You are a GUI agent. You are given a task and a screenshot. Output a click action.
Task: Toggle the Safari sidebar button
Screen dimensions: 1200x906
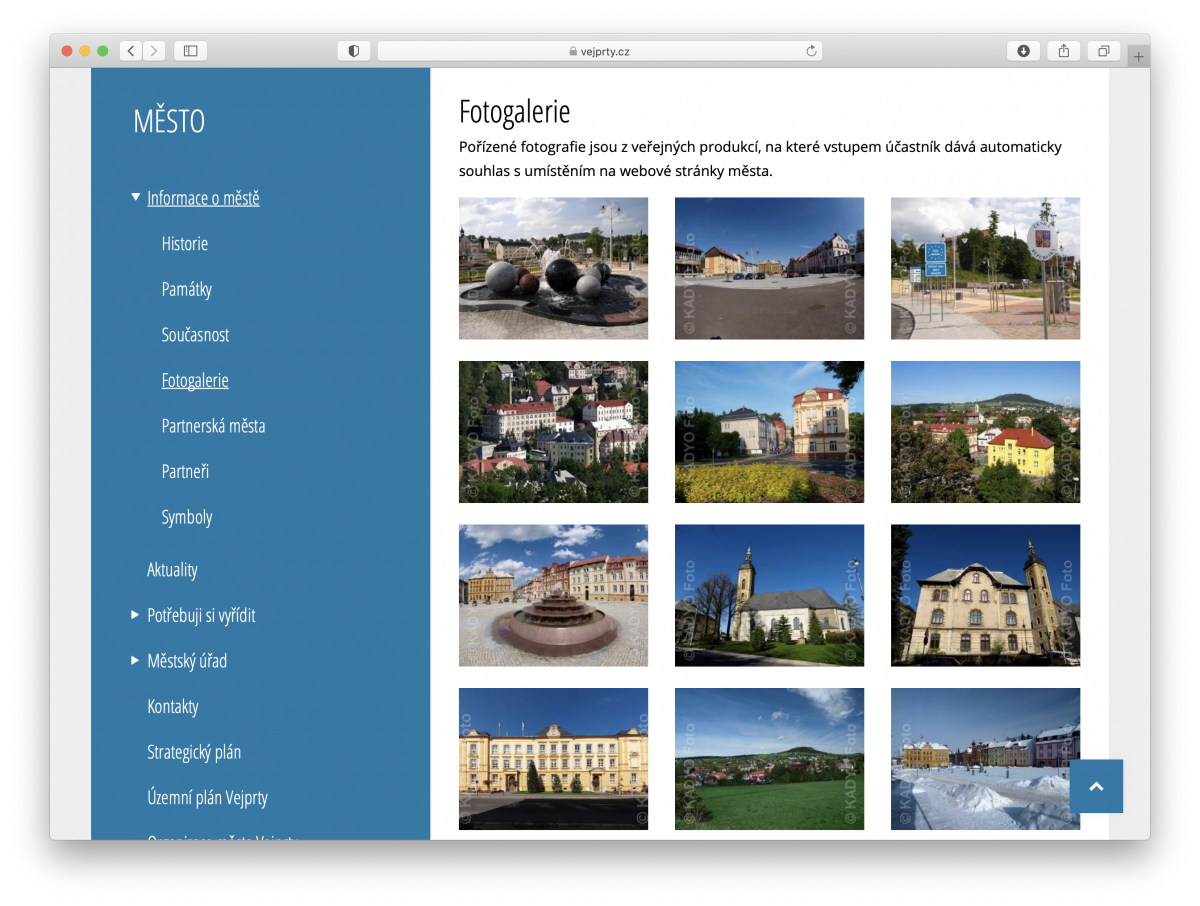click(190, 51)
